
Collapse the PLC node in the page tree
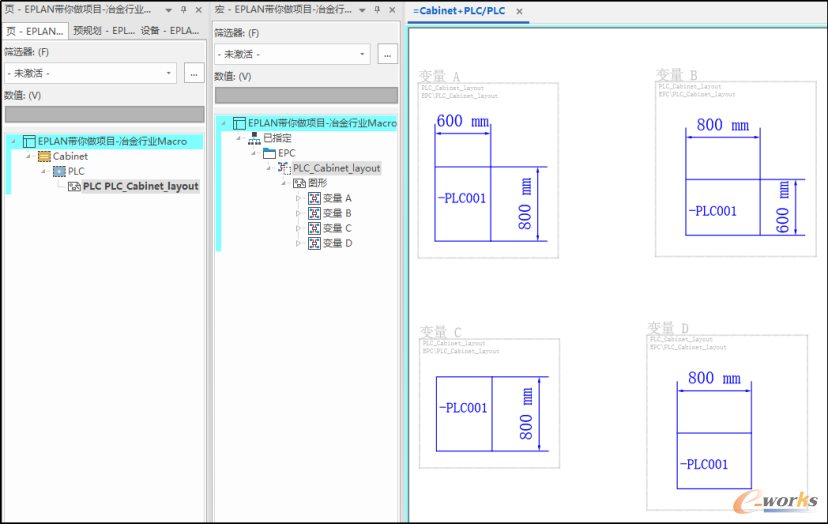coord(43,171)
